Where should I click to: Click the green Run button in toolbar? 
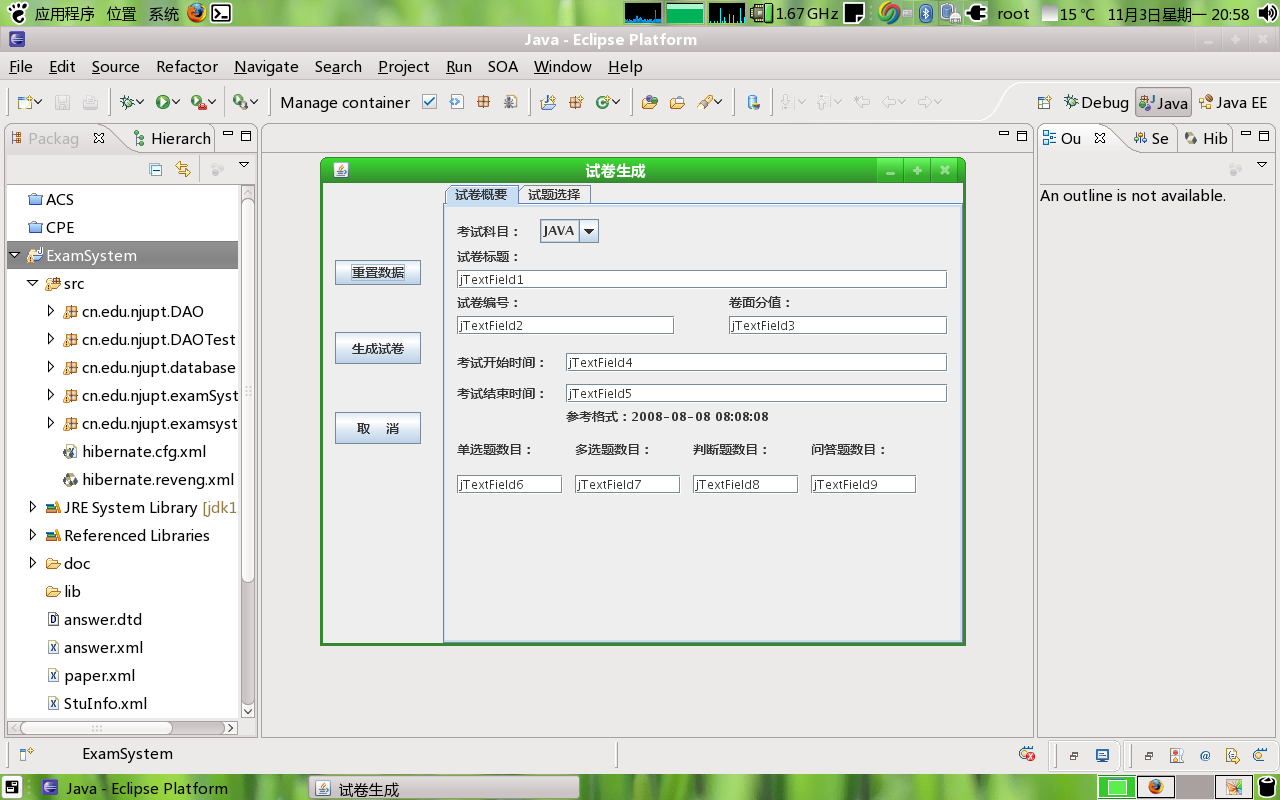[x=162, y=102]
